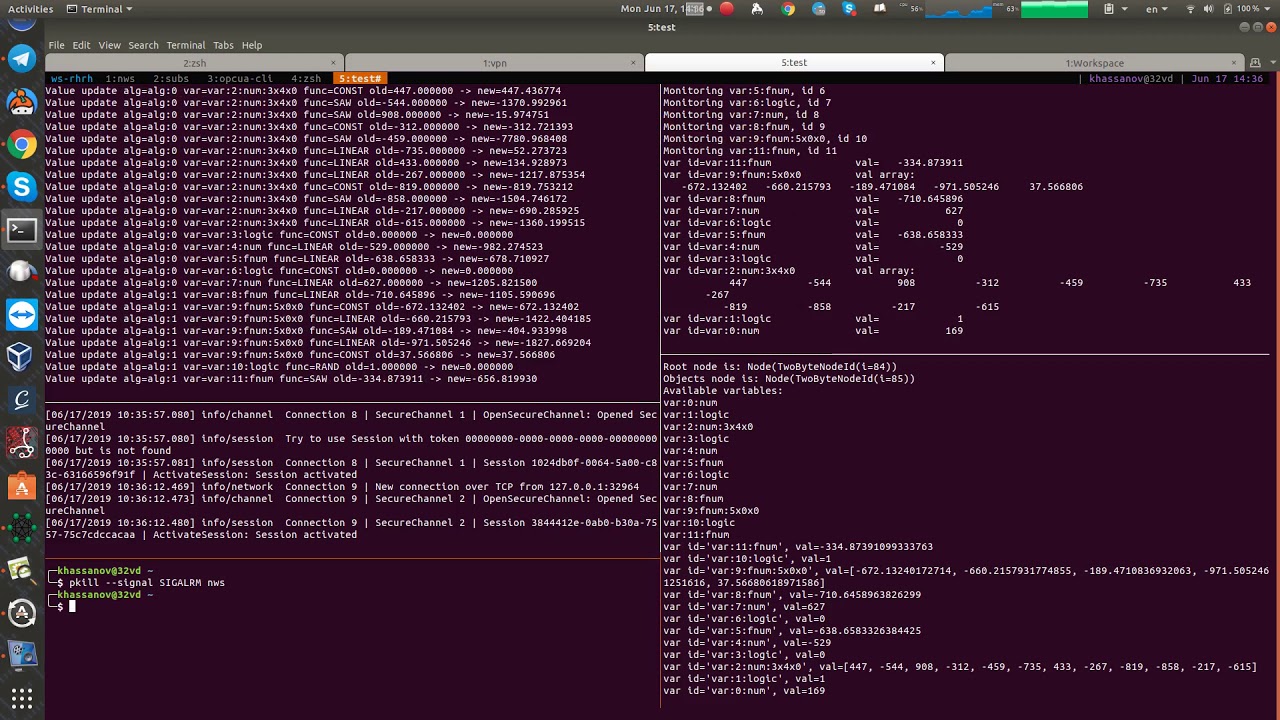Screen dimensions: 1280x720
Task: Select tmux window 3:opcua-cli in status line
Action: (x=239, y=78)
